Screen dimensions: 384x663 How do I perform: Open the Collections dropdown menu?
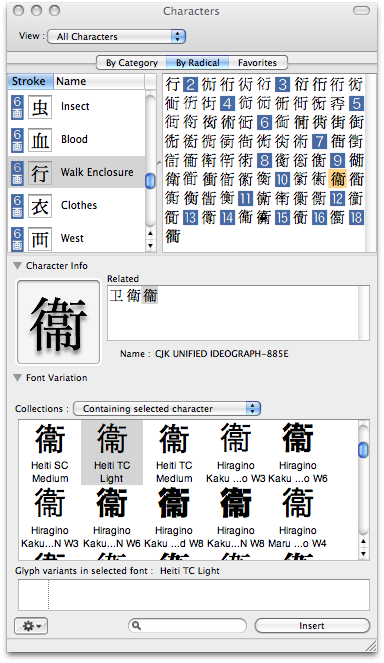click(x=167, y=408)
